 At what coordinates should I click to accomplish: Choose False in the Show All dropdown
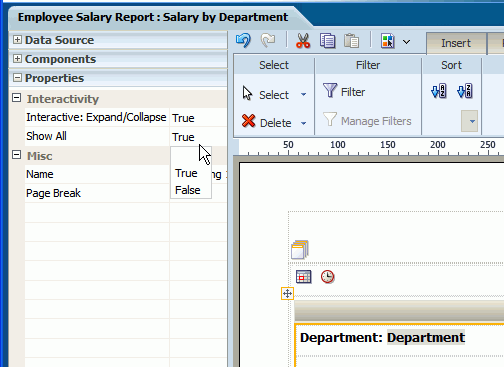point(188,190)
